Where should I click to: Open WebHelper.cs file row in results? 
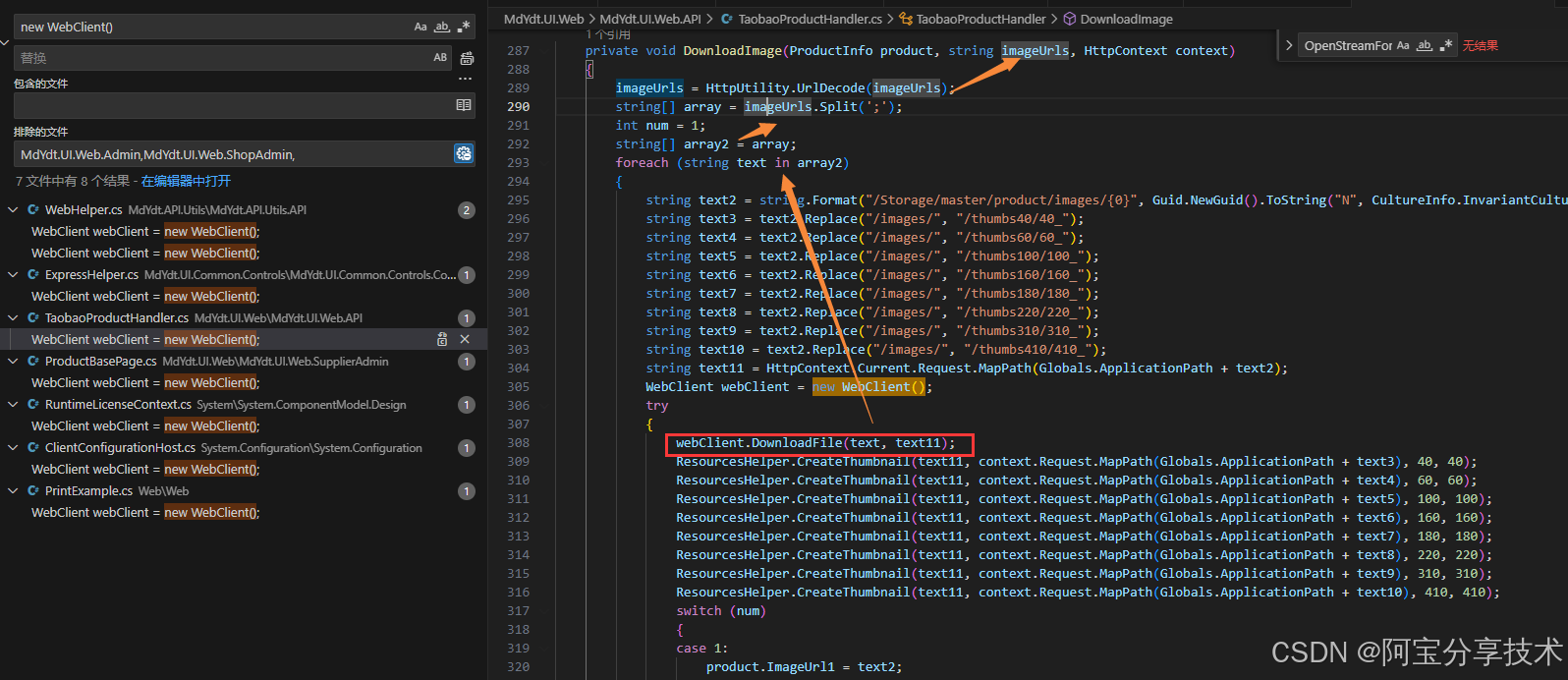(x=242, y=209)
